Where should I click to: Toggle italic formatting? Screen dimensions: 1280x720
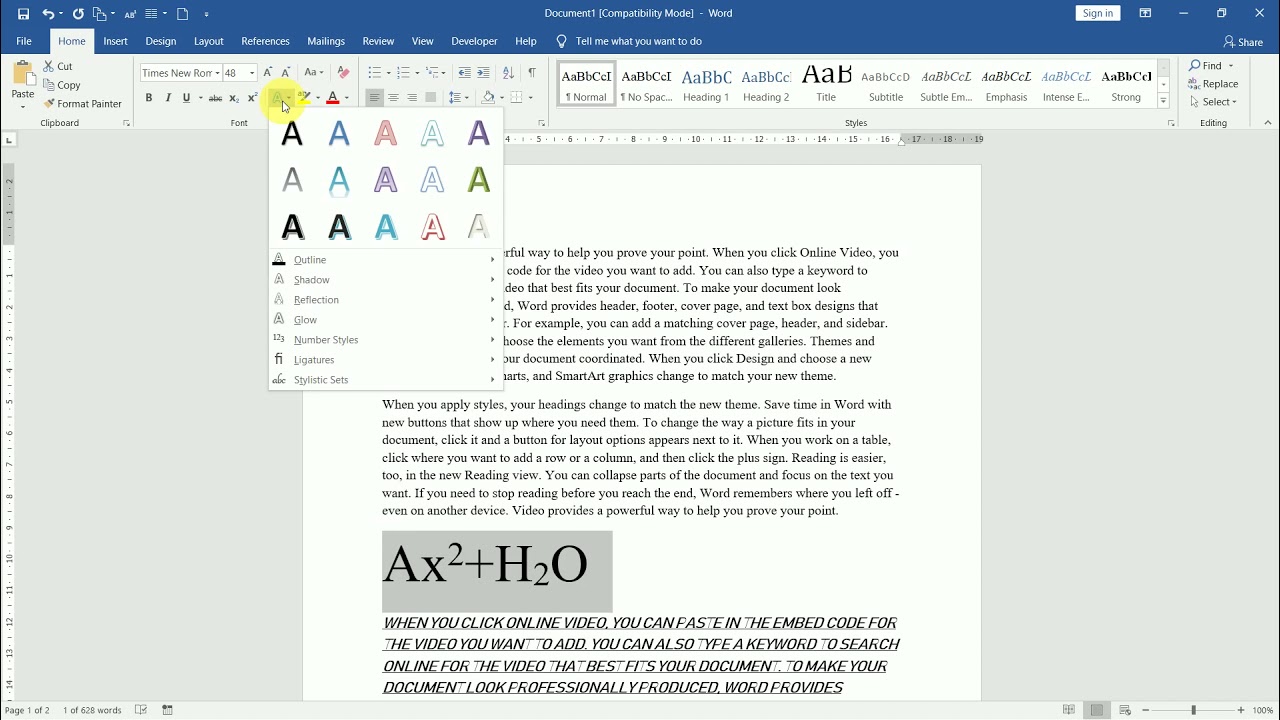pyautogui.click(x=168, y=98)
